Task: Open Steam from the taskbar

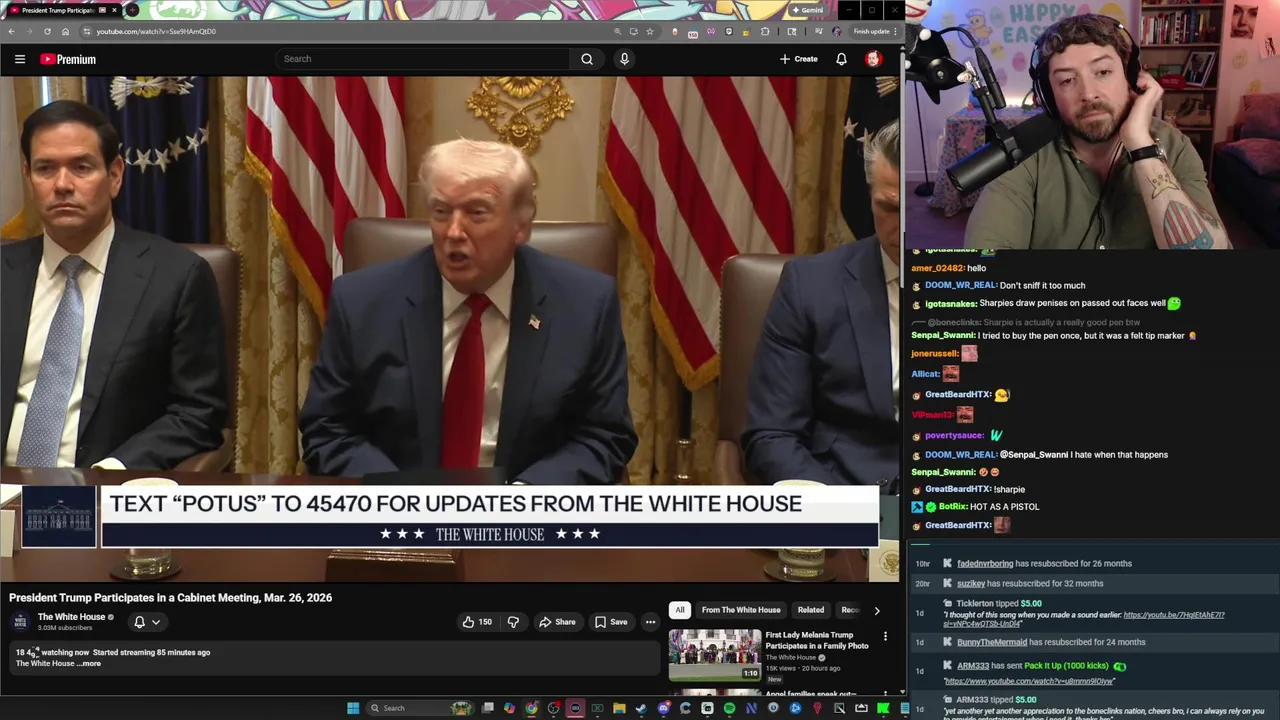Action: (641, 708)
